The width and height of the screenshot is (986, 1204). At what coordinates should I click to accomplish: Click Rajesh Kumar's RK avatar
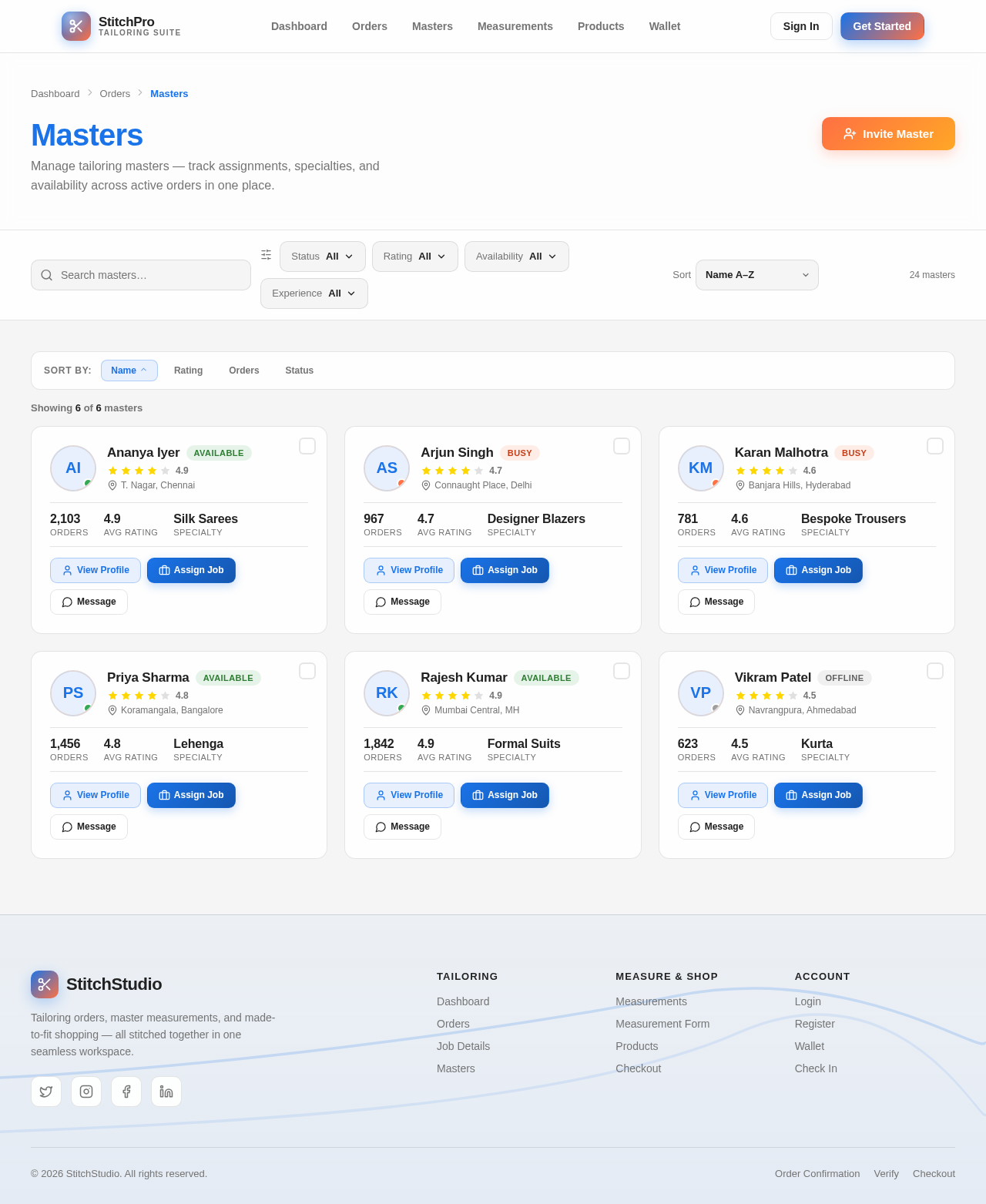387,693
